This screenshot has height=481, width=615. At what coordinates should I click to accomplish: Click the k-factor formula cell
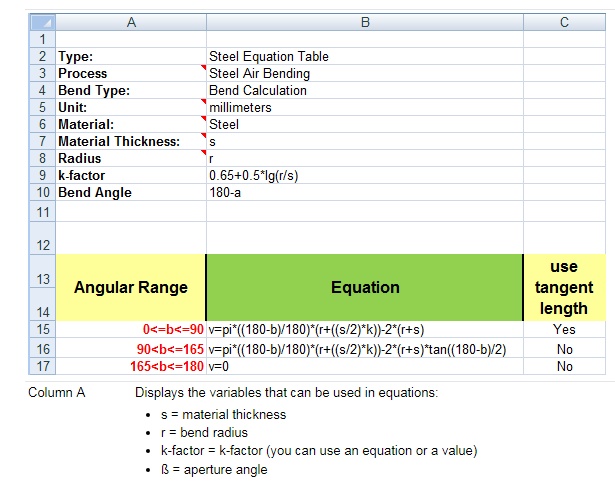tap(365, 175)
